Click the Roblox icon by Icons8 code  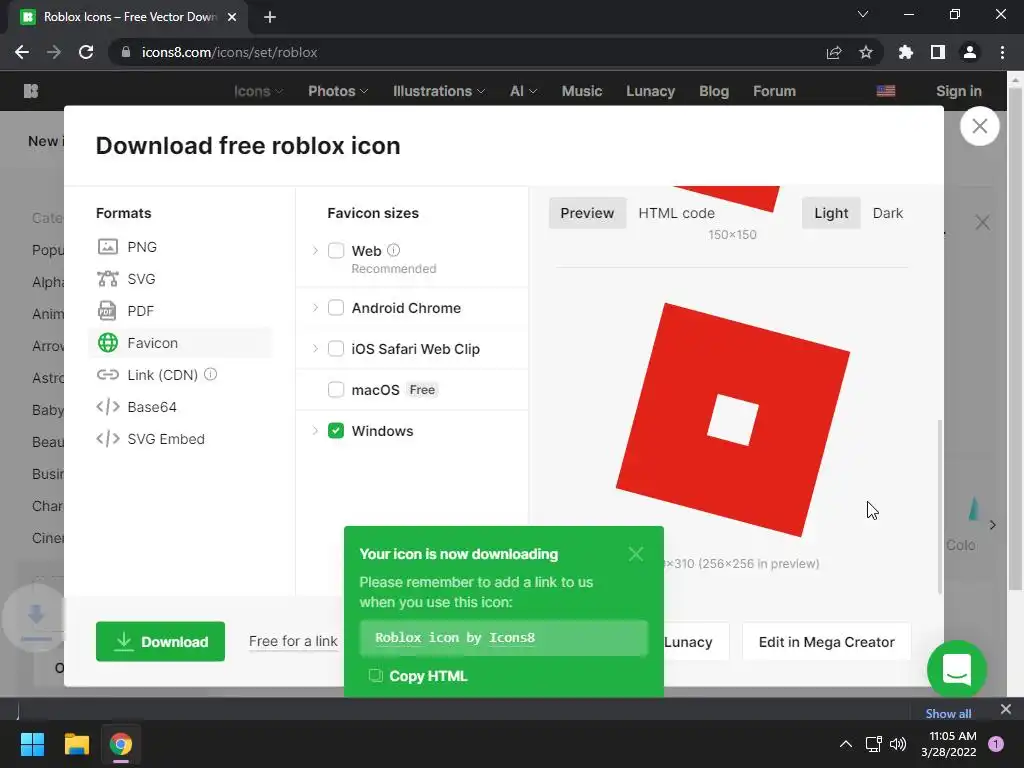pos(503,637)
